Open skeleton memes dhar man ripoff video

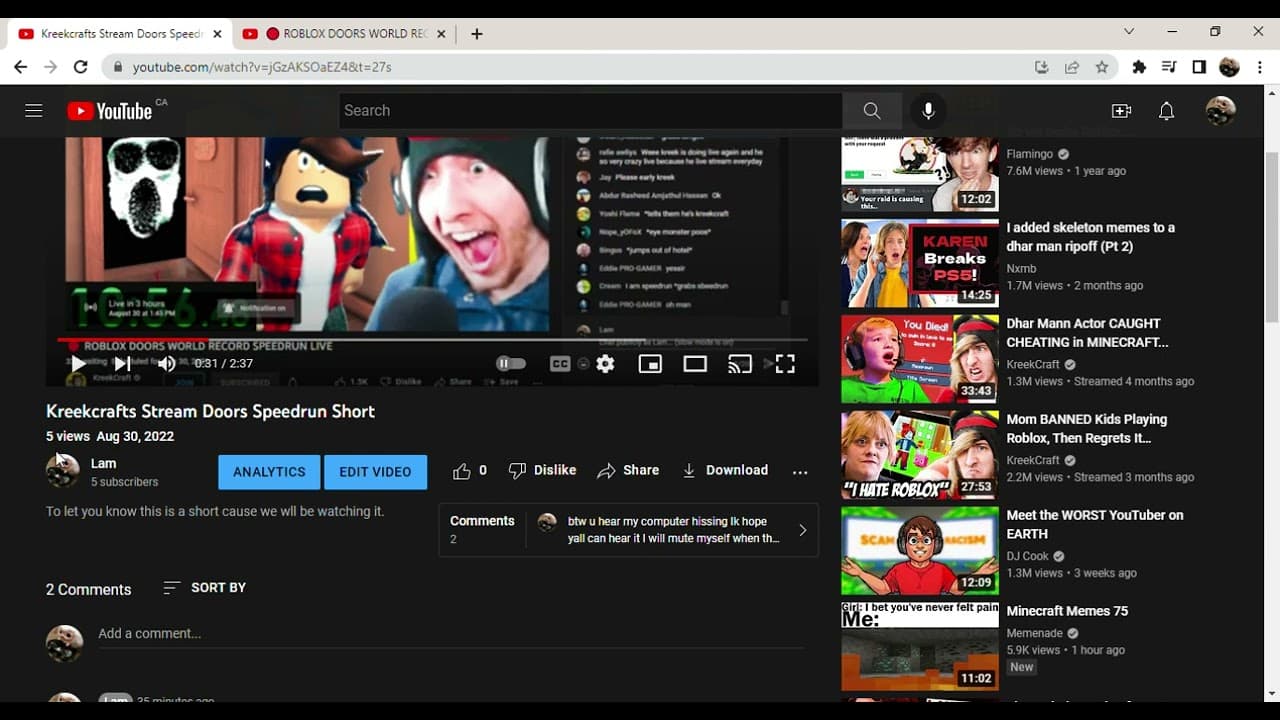(x=1090, y=237)
